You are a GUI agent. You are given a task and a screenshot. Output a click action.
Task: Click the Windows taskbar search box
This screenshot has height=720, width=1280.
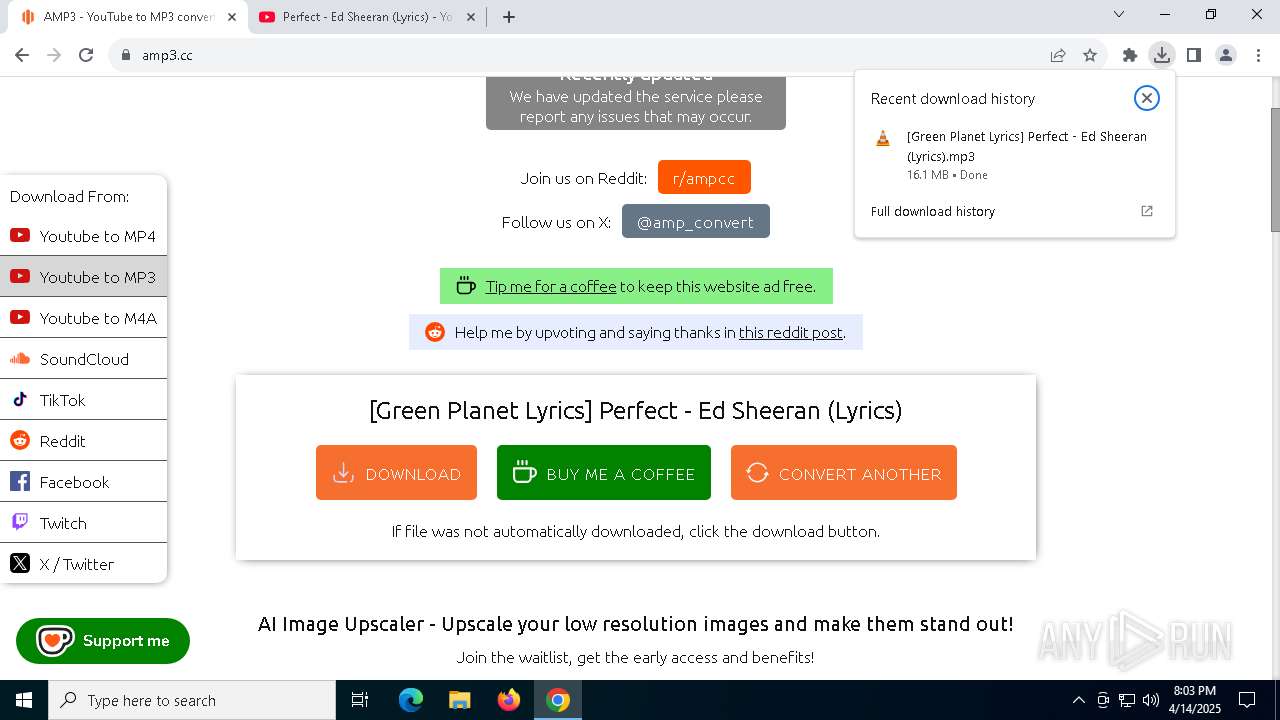click(192, 700)
